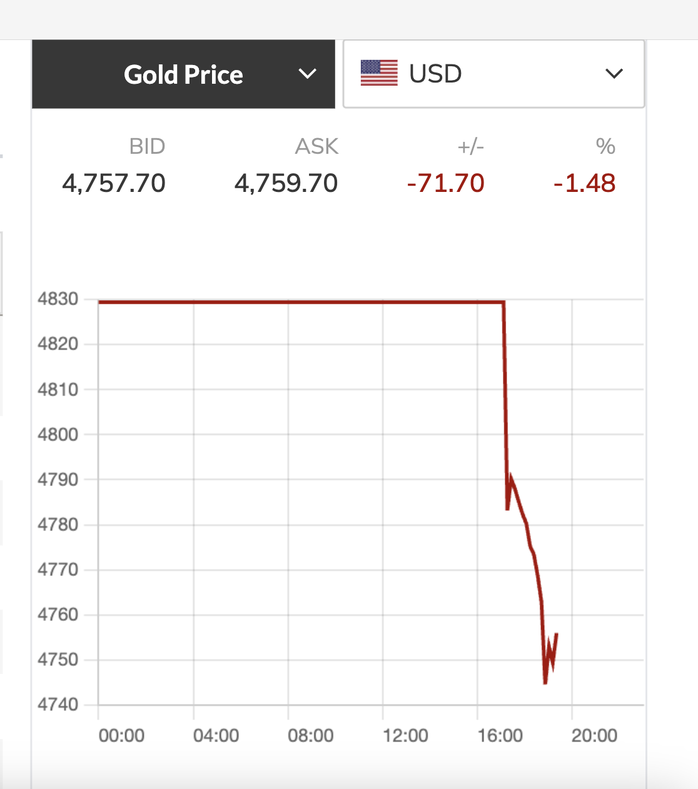Click the BID column header
The width and height of the screenshot is (698, 789).
click(147, 147)
